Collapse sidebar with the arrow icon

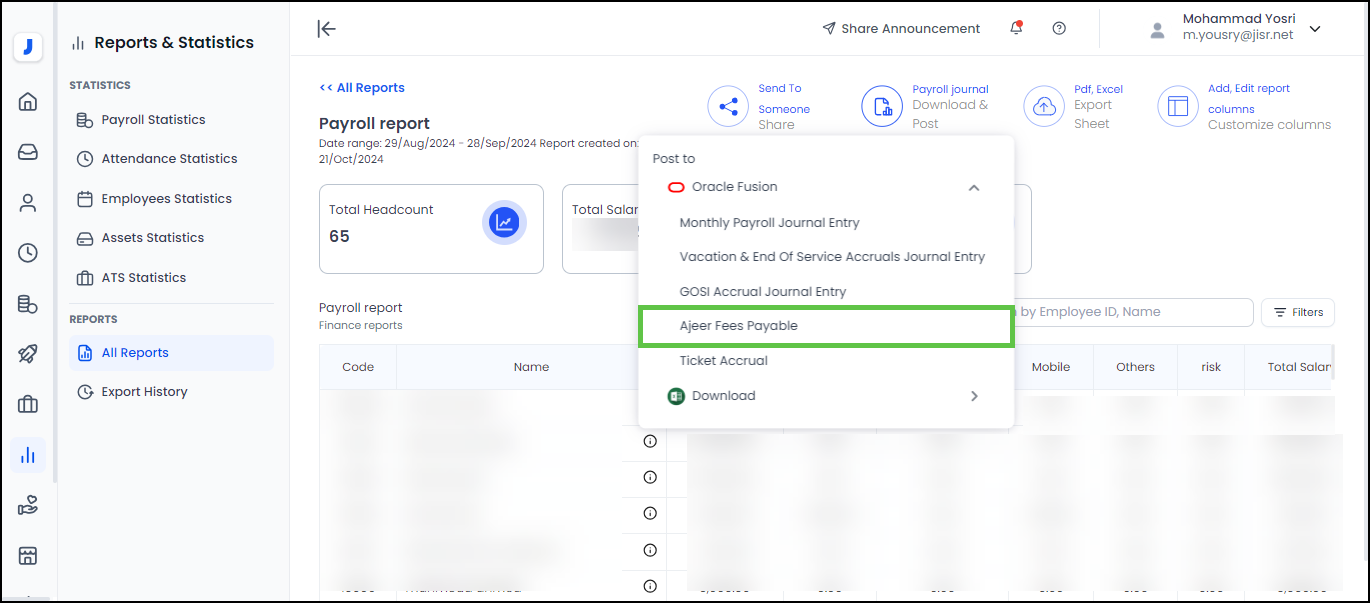tap(326, 28)
